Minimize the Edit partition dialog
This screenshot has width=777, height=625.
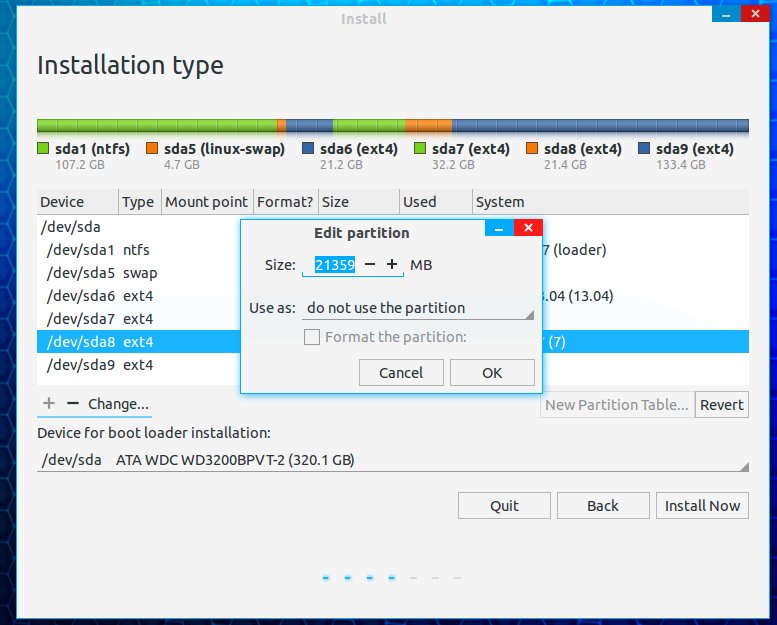tap(499, 228)
